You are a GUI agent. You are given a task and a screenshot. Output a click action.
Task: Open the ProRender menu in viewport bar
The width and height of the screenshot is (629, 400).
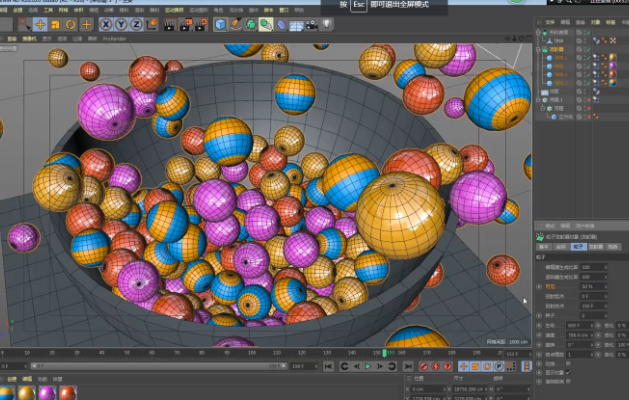(x=115, y=39)
